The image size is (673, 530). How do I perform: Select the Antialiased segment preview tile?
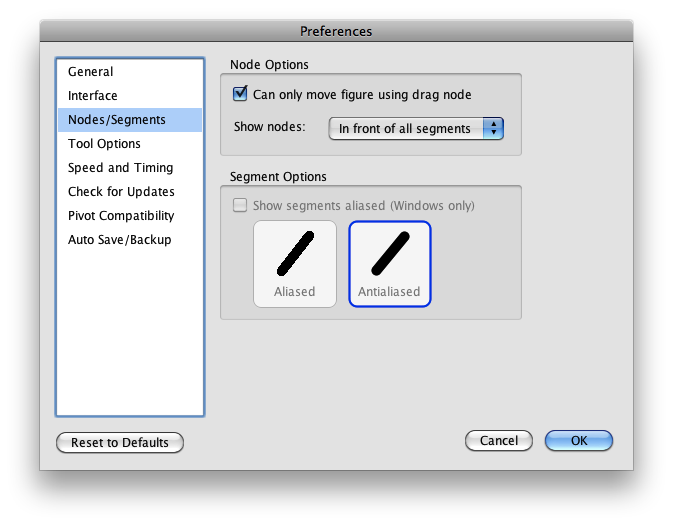click(390, 264)
